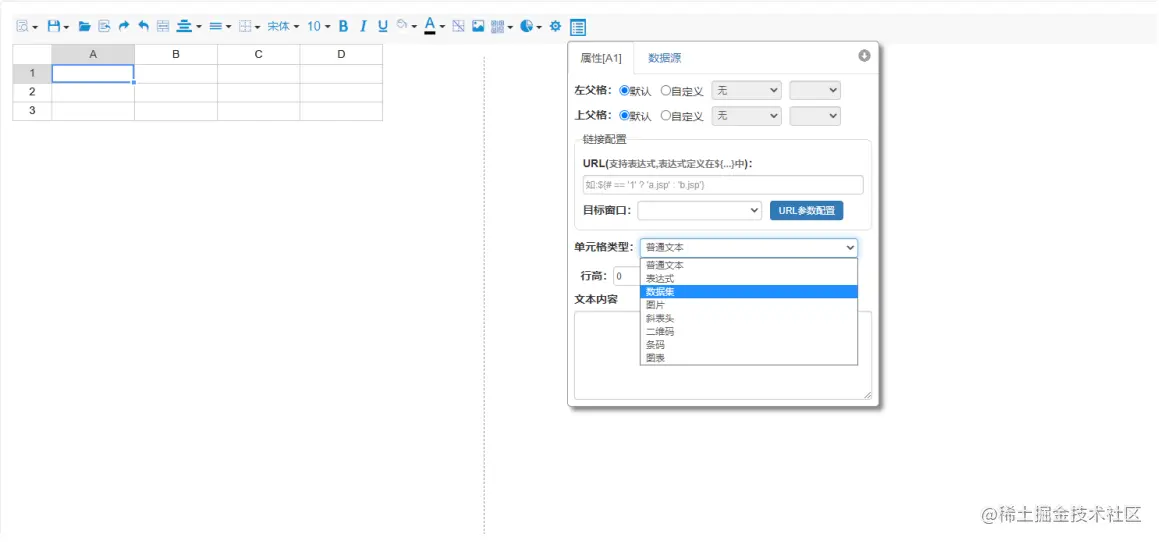Click the URL参数配置 button

point(806,210)
